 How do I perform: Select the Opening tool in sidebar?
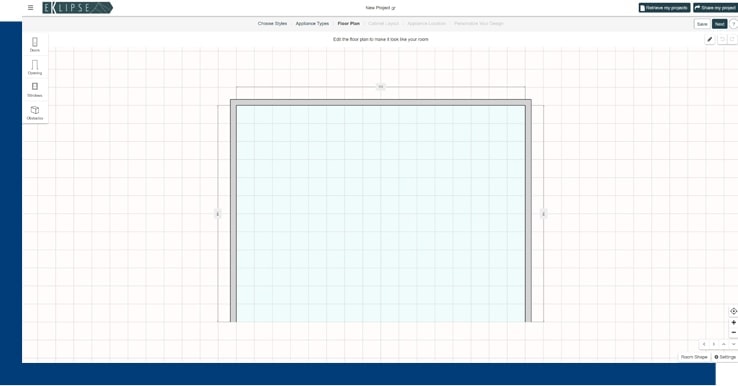[35, 67]
